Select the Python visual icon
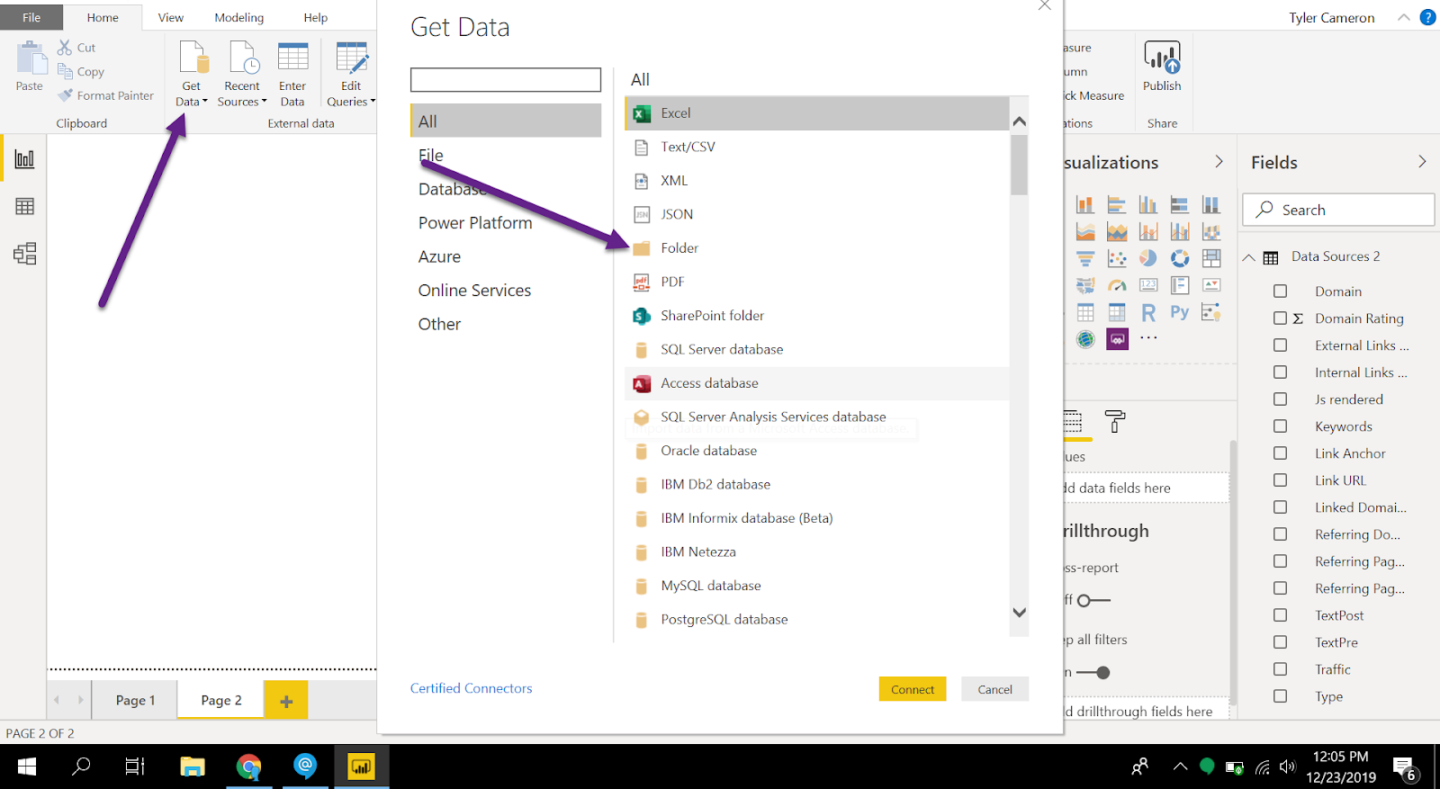This screenshot has width=1440, height=789. point(1180,313)
